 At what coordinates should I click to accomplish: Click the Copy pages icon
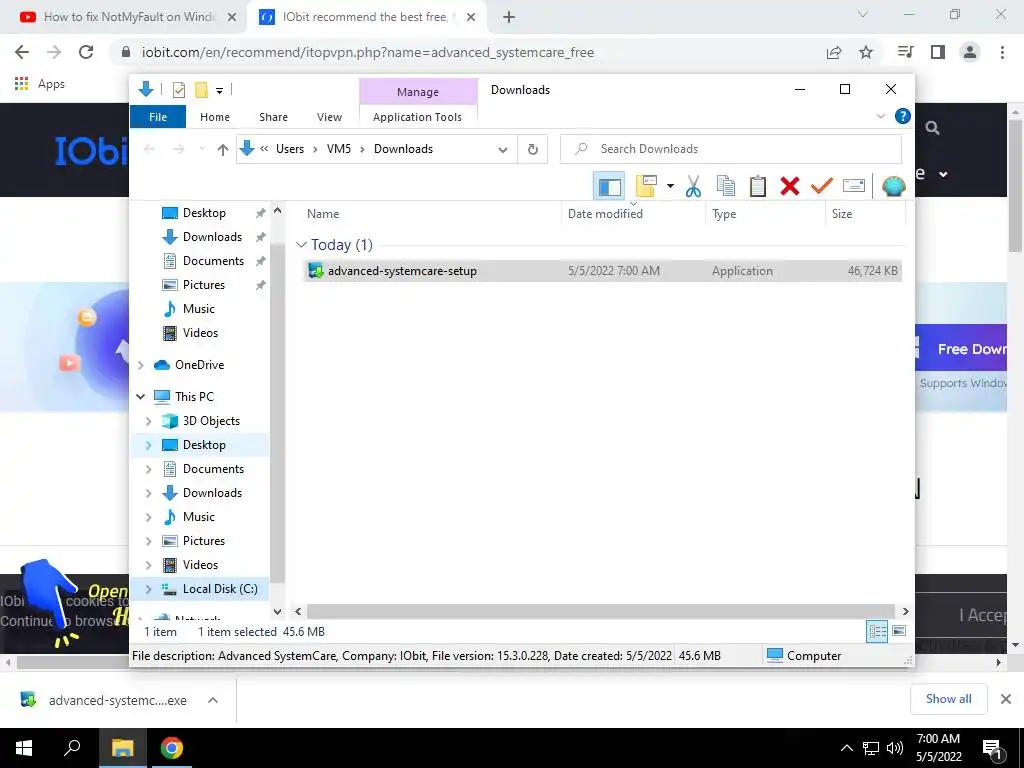(726, 186)
